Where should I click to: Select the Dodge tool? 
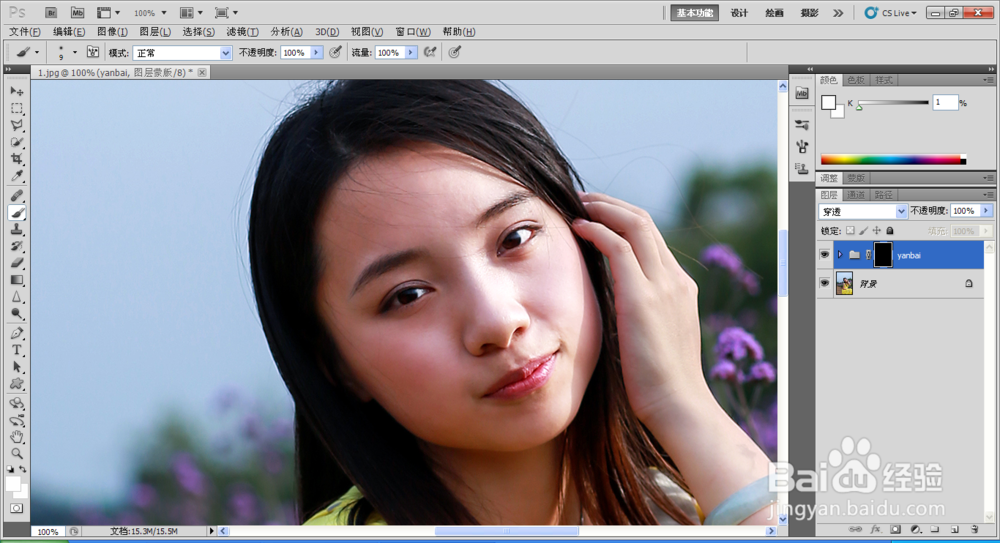point(17,314)
